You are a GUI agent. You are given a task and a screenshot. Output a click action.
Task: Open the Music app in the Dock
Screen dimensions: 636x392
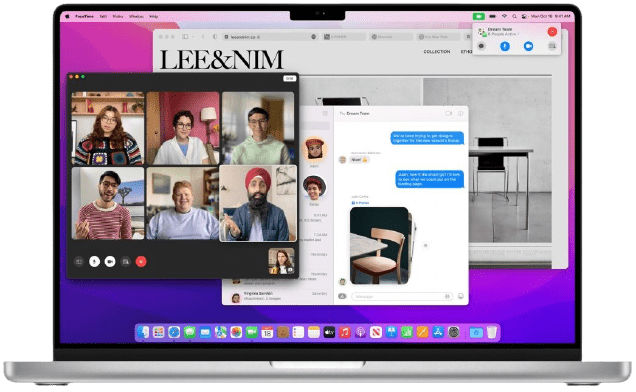(344, 333)
